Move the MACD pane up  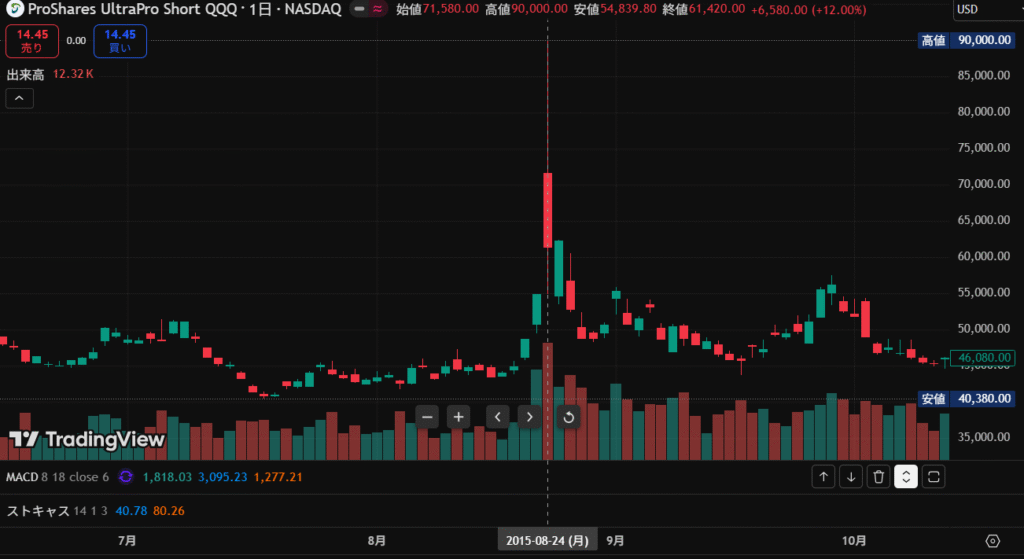coord(823,477)
